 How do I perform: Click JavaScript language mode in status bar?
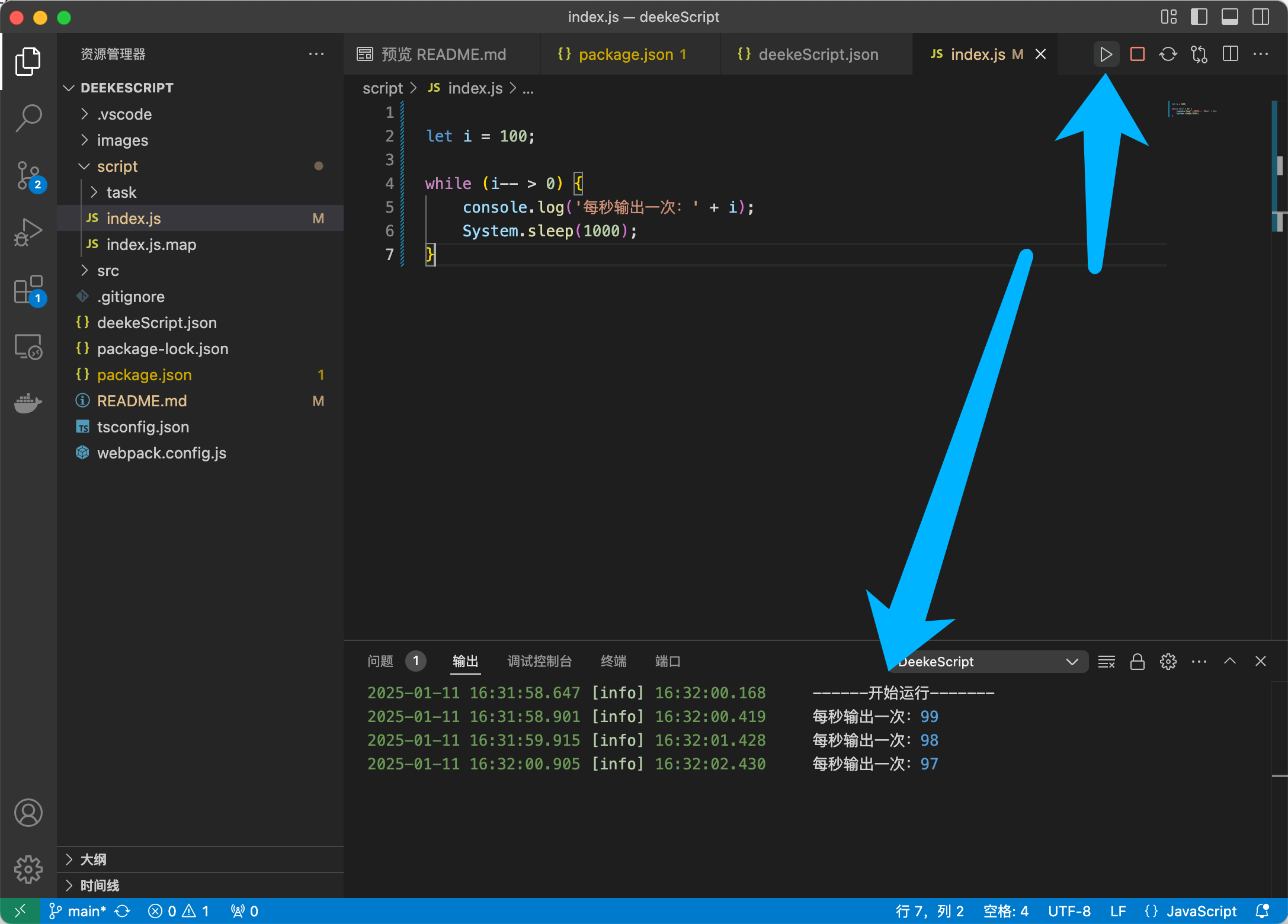(x=1201, y=911)
